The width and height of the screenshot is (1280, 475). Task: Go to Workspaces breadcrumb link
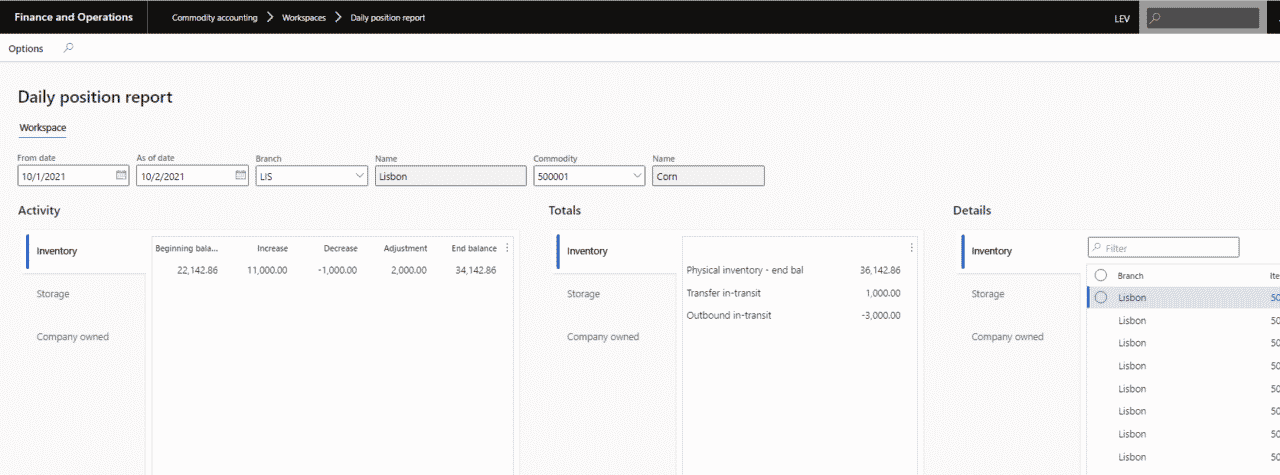(303, 18)
